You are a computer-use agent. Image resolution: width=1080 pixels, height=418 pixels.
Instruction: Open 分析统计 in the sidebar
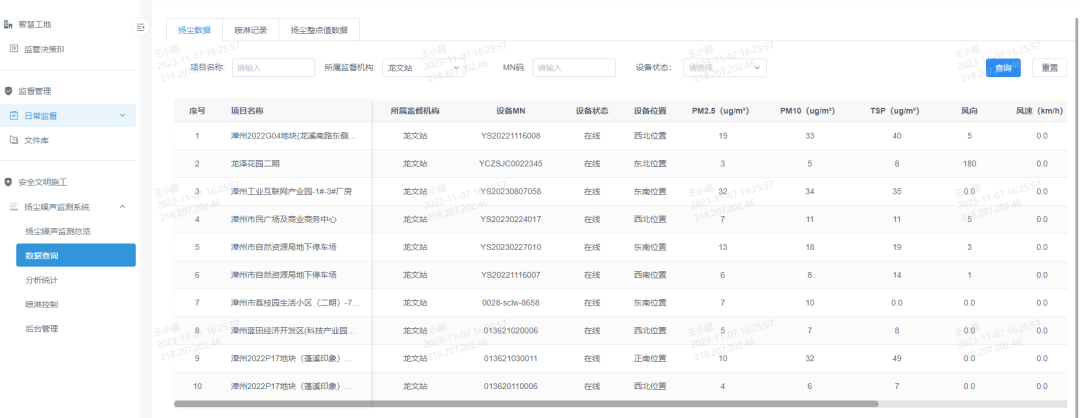click(41, 280)
